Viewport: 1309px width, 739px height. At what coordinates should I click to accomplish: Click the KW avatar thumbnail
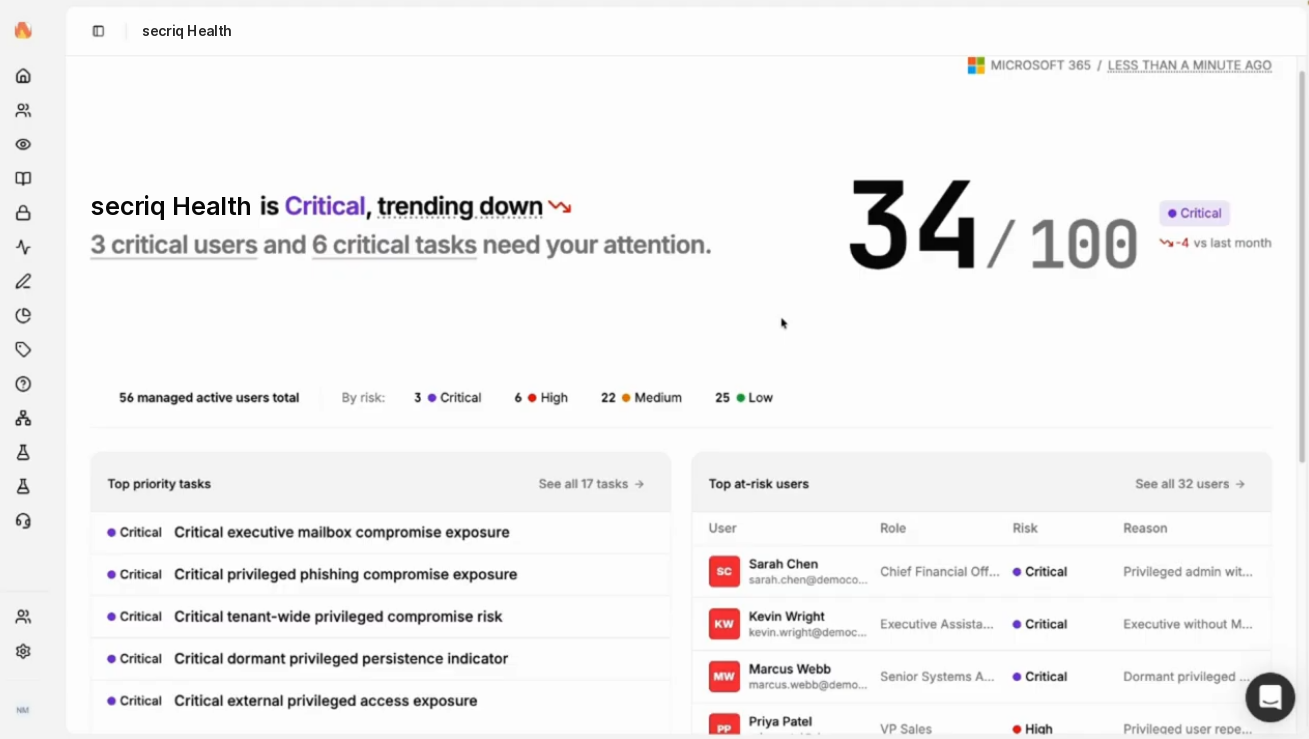click(x=724, y=624)
